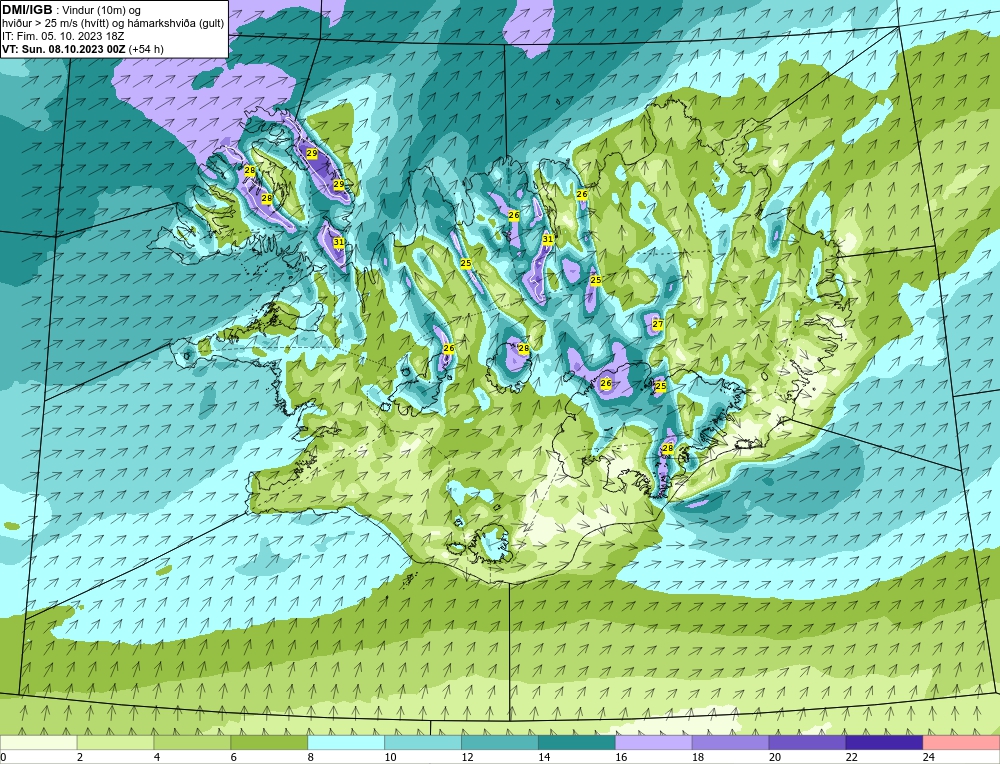Pick the dark indigo 22–24 legend swatch
Viewport: 1000px width, 764px height.
(x=885, y=743)
